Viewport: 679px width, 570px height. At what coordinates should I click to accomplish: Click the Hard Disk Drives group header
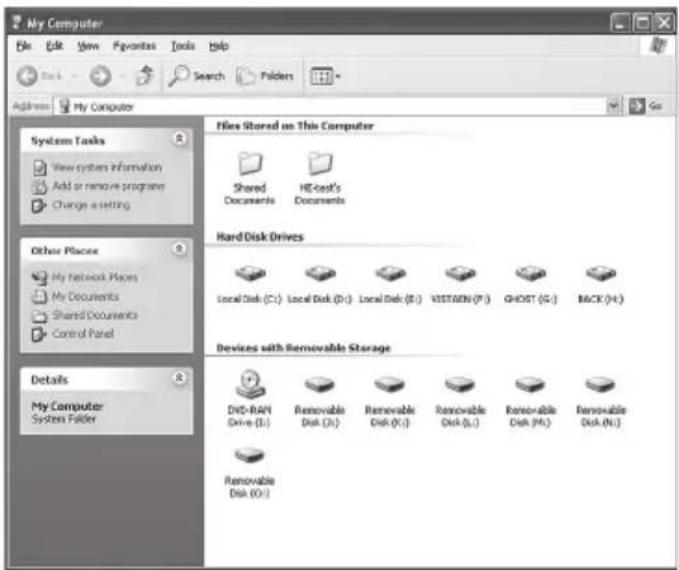[x=260, y=237]
